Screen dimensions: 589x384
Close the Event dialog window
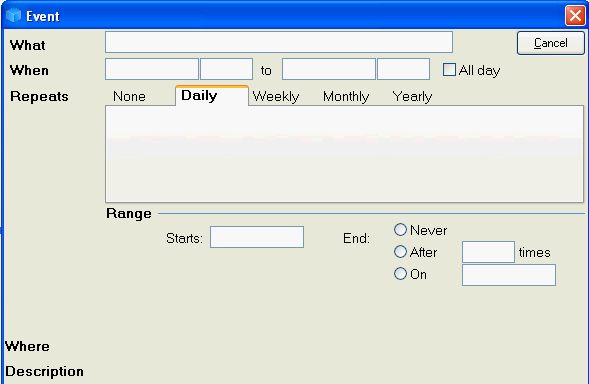(575, 16)
